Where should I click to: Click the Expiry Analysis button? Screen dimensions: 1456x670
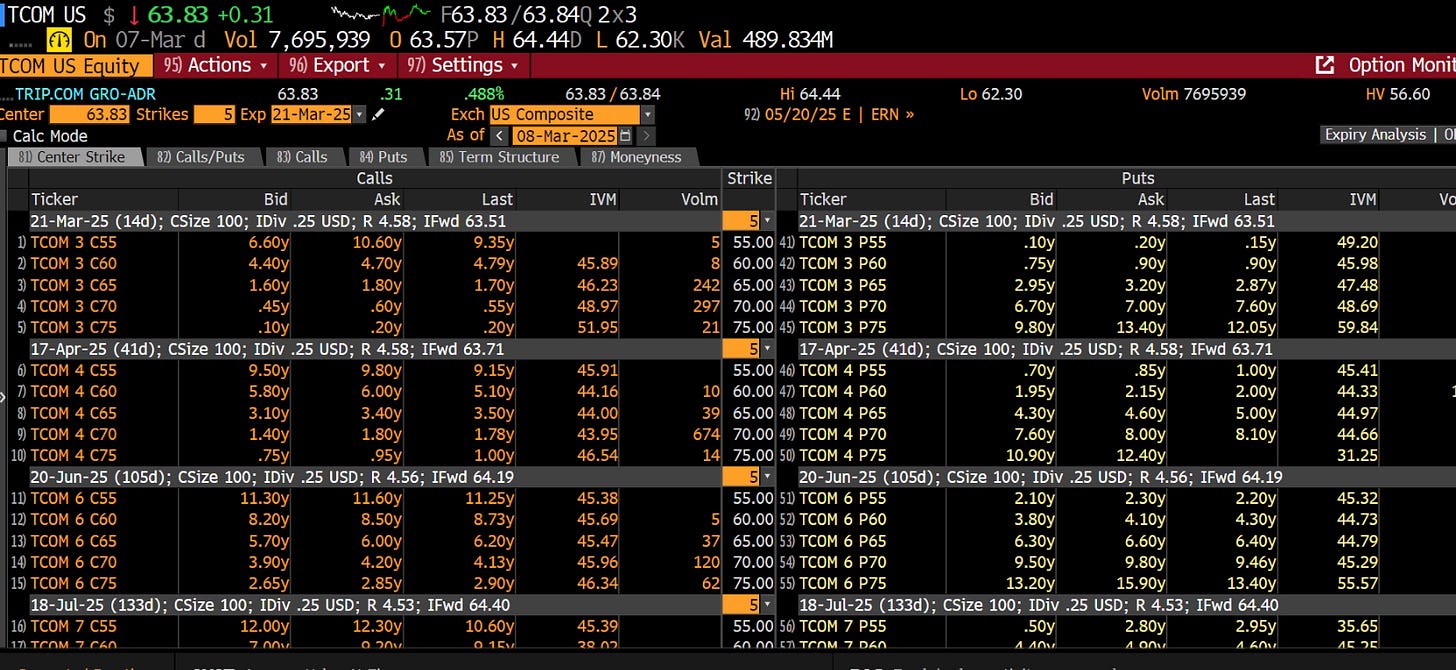[x=1375, y=135]
